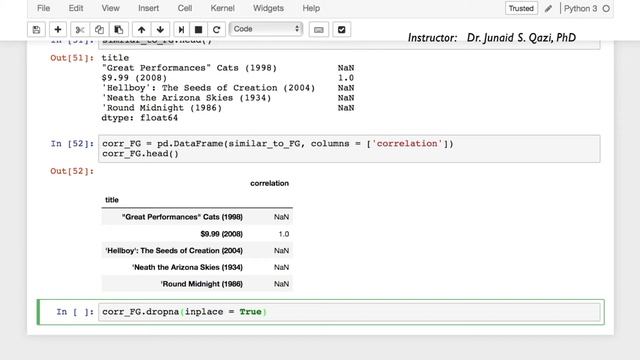Screen dimensions: 640x360
Task: Open the View menu
Action: pyautogui.click(x=110, y=8)
